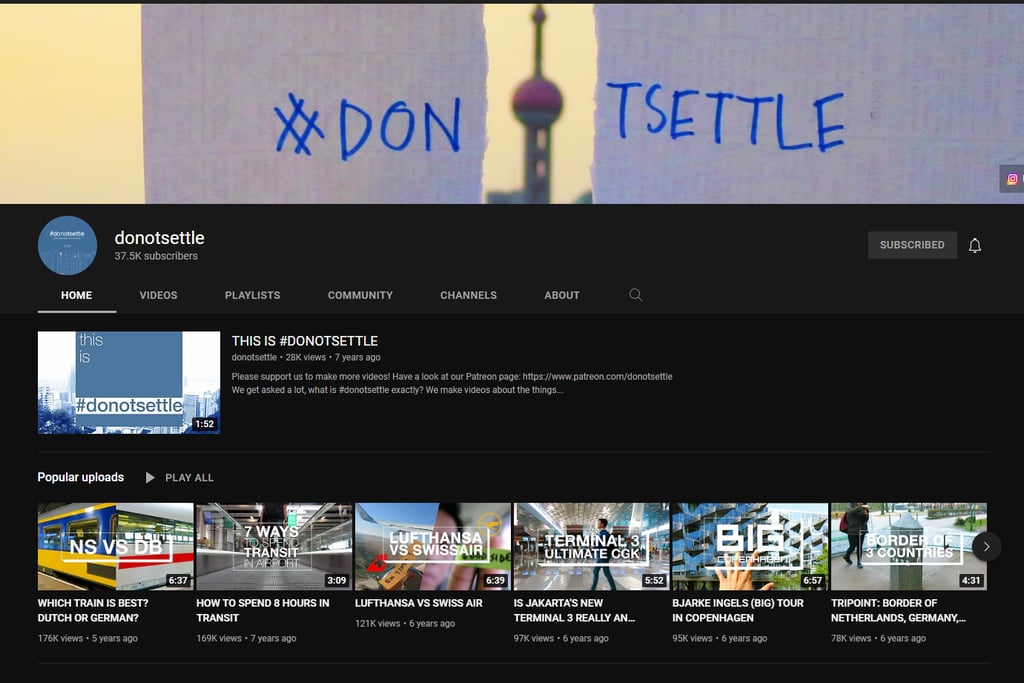1024x683 pixels.
Task: Go to the Channels tab
Action: click(x=468, y=295)
